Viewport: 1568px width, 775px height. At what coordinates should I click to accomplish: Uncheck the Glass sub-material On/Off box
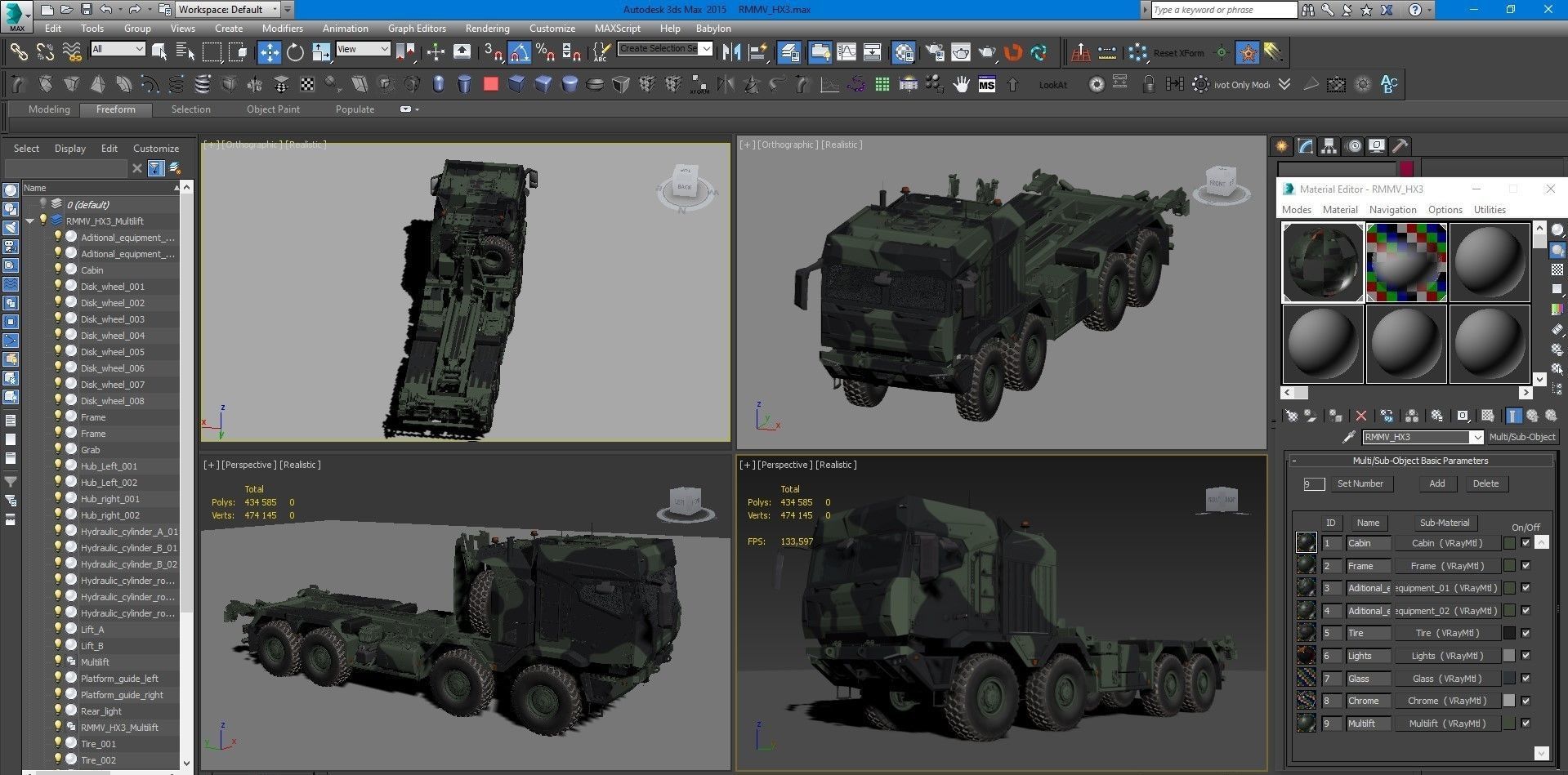tap(1526, 678)
